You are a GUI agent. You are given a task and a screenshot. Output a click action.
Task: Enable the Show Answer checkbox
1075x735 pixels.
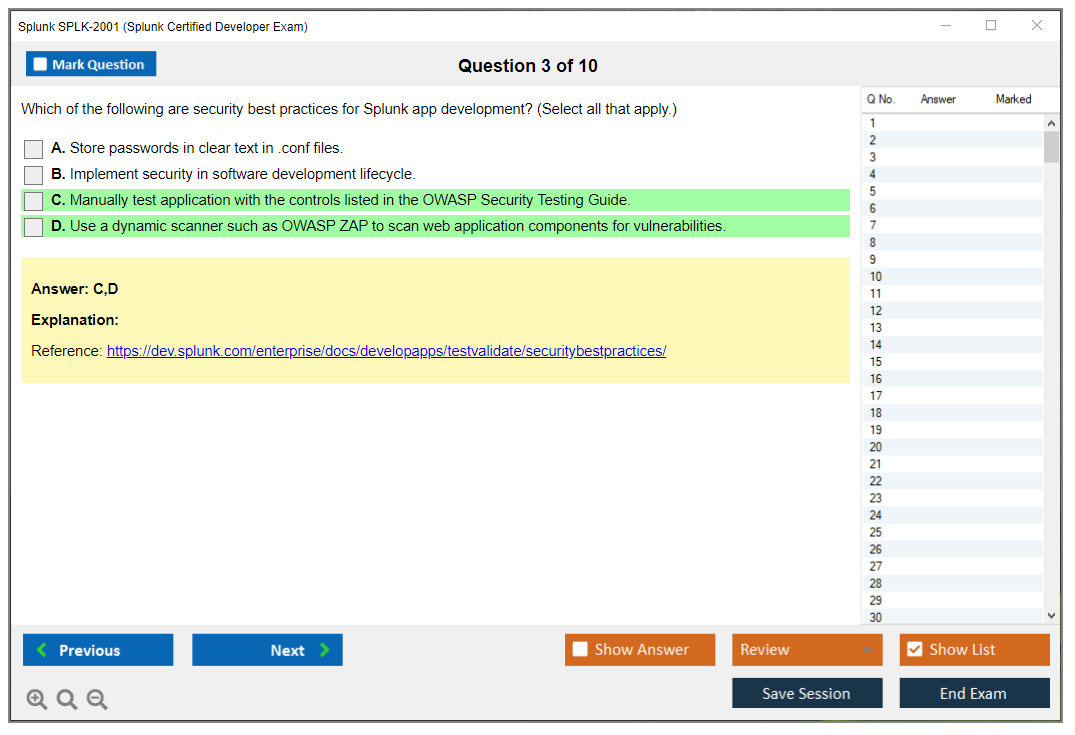pyautogui.click(x=581, y=650)
